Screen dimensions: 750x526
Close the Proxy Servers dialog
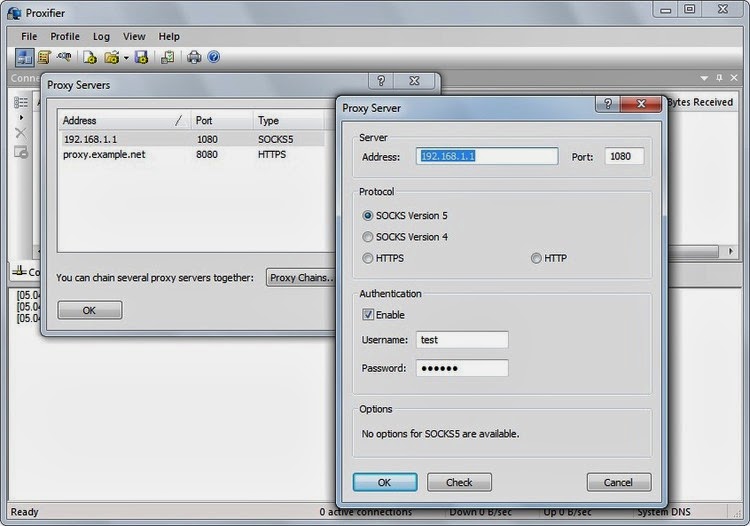[414, 81]
